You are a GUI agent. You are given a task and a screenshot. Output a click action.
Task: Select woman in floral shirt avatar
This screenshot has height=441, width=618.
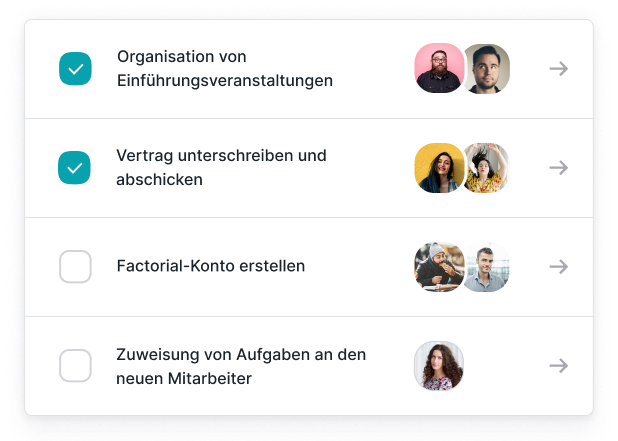[x=487, y=167]
